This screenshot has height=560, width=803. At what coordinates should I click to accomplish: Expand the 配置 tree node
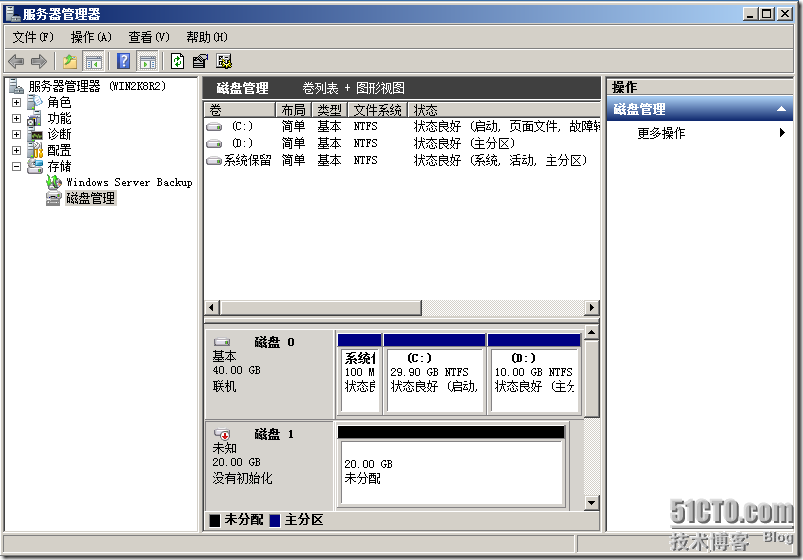(x=16, y=150)
